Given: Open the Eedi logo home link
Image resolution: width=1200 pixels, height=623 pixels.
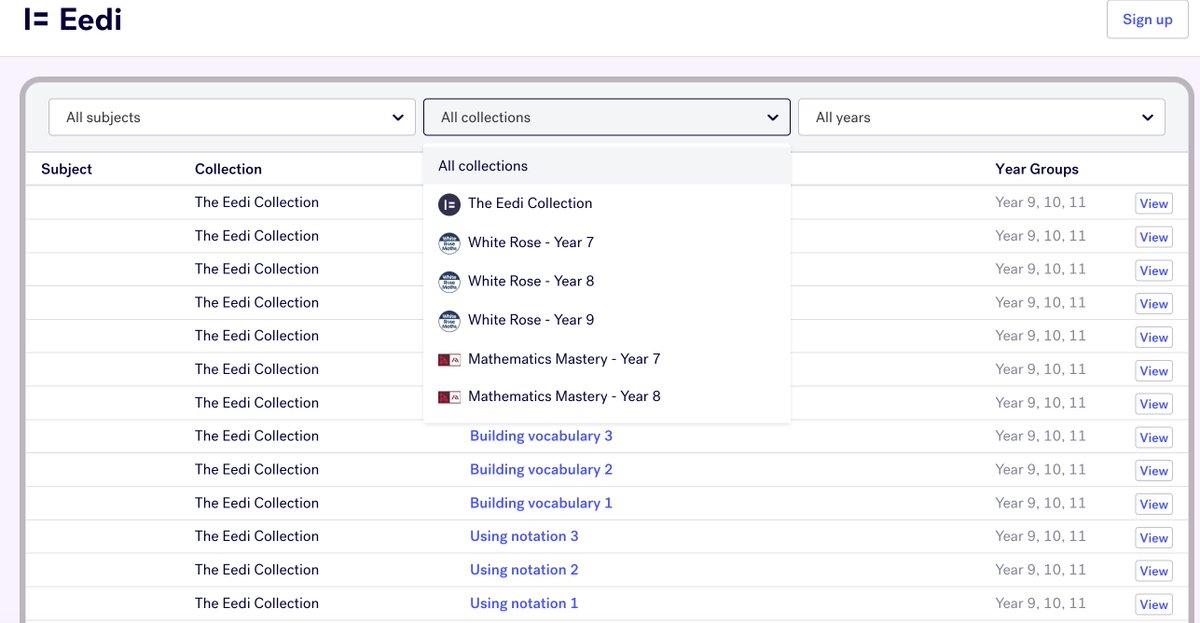Looking at the screenshot, I should click(x=73, y=19).
